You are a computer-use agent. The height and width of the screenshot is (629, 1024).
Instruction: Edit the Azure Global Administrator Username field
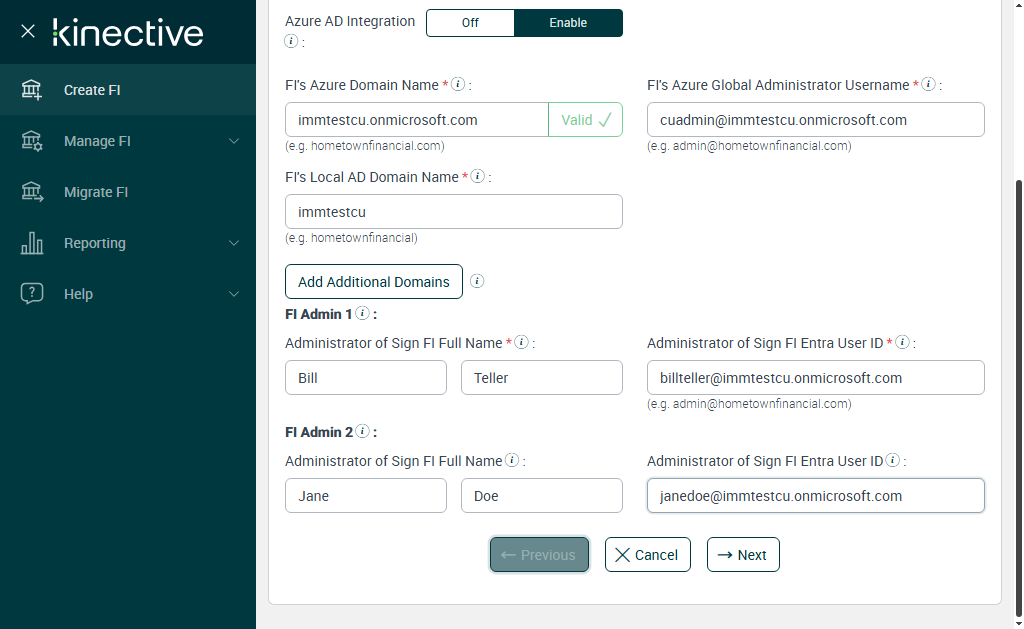tap(816, 120)
